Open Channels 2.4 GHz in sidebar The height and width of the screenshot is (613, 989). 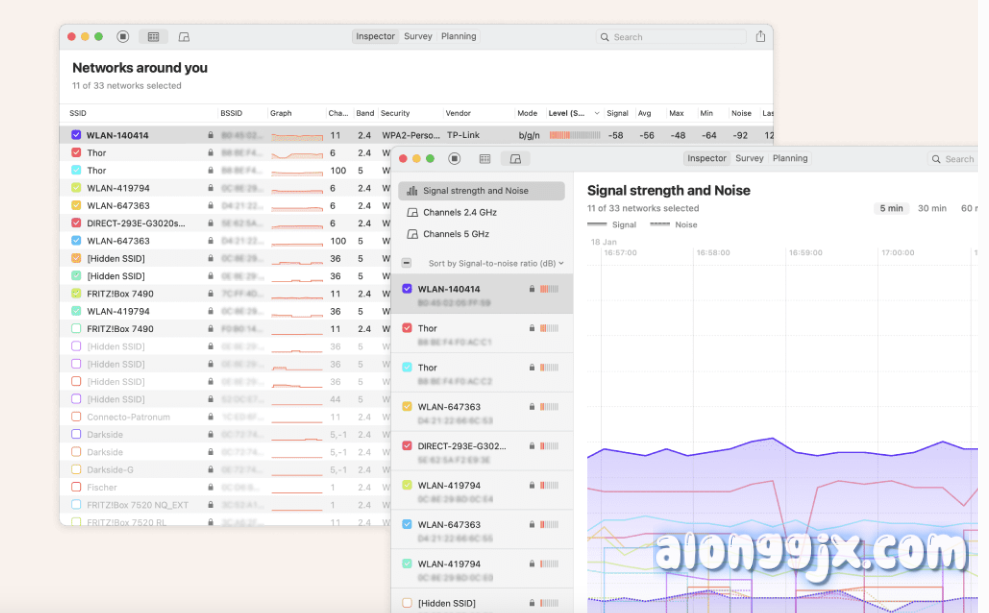459,212
